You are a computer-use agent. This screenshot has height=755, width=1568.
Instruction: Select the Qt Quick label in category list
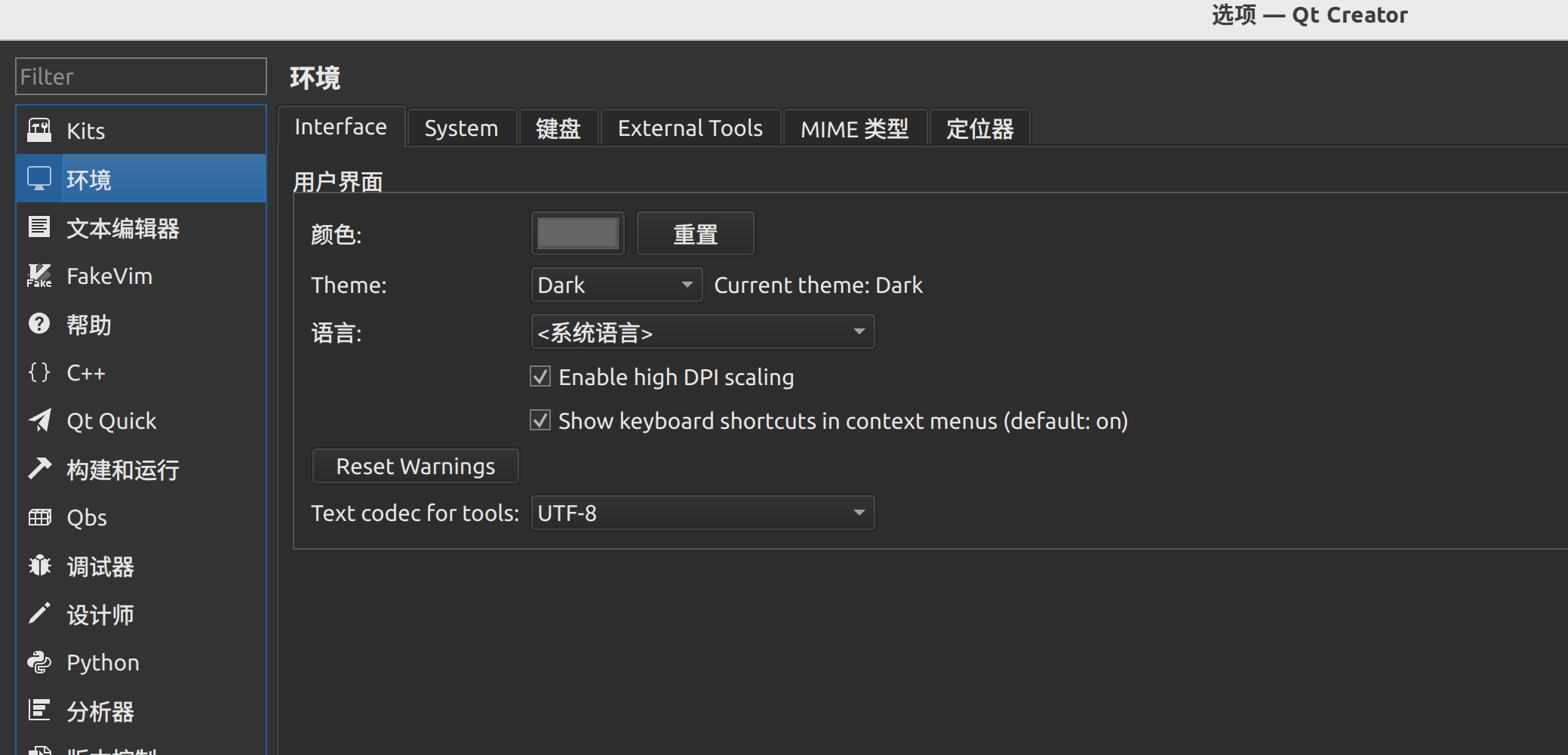click(x=112, y=421)
